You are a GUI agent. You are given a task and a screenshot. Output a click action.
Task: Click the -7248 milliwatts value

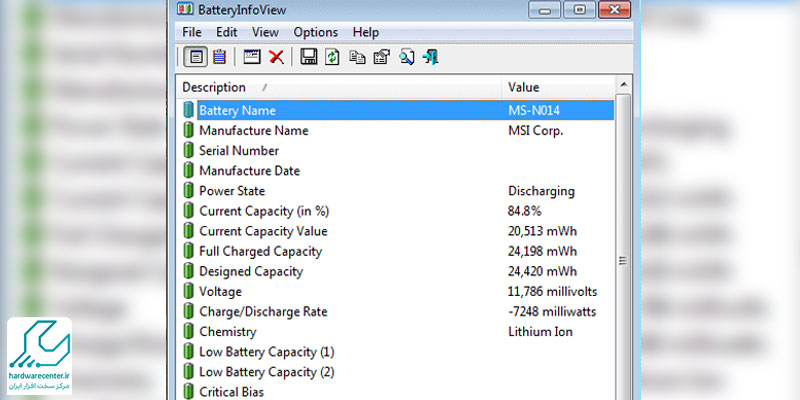552,312
